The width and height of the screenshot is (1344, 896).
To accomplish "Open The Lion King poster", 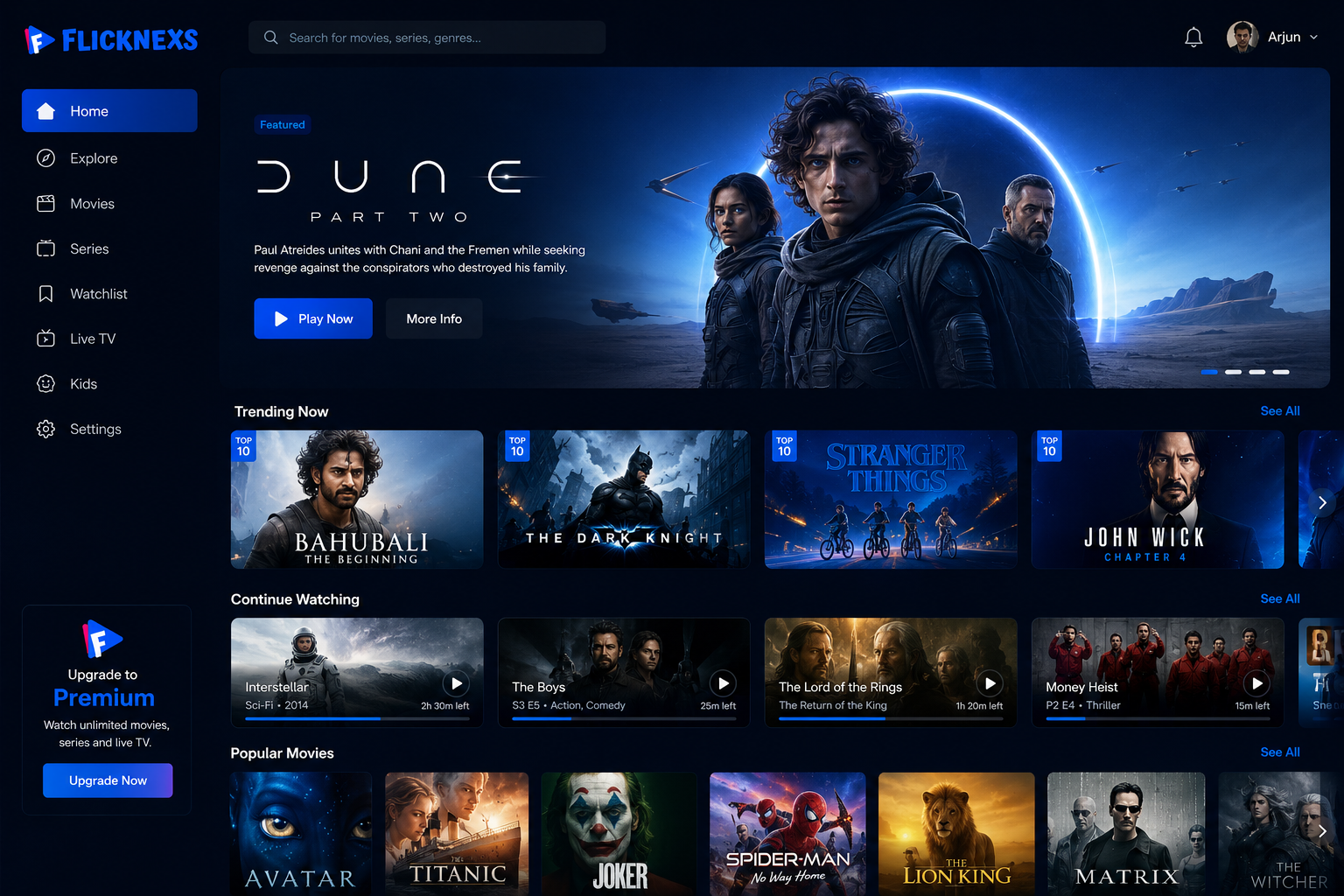I will (956, 834).
